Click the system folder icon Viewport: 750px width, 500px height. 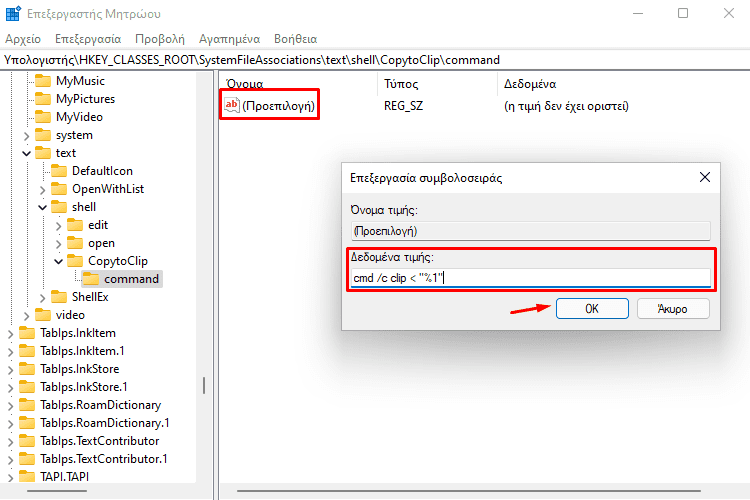(43, 135)
